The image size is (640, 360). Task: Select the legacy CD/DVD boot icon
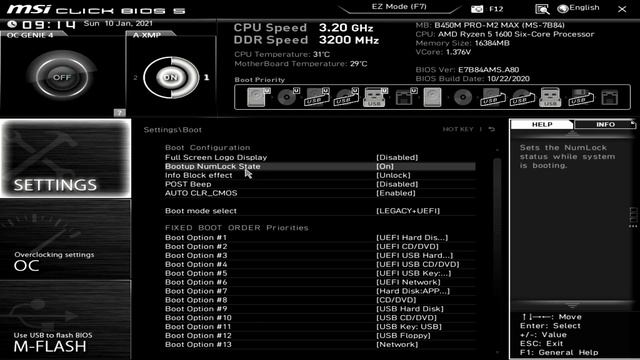[462, 98]
